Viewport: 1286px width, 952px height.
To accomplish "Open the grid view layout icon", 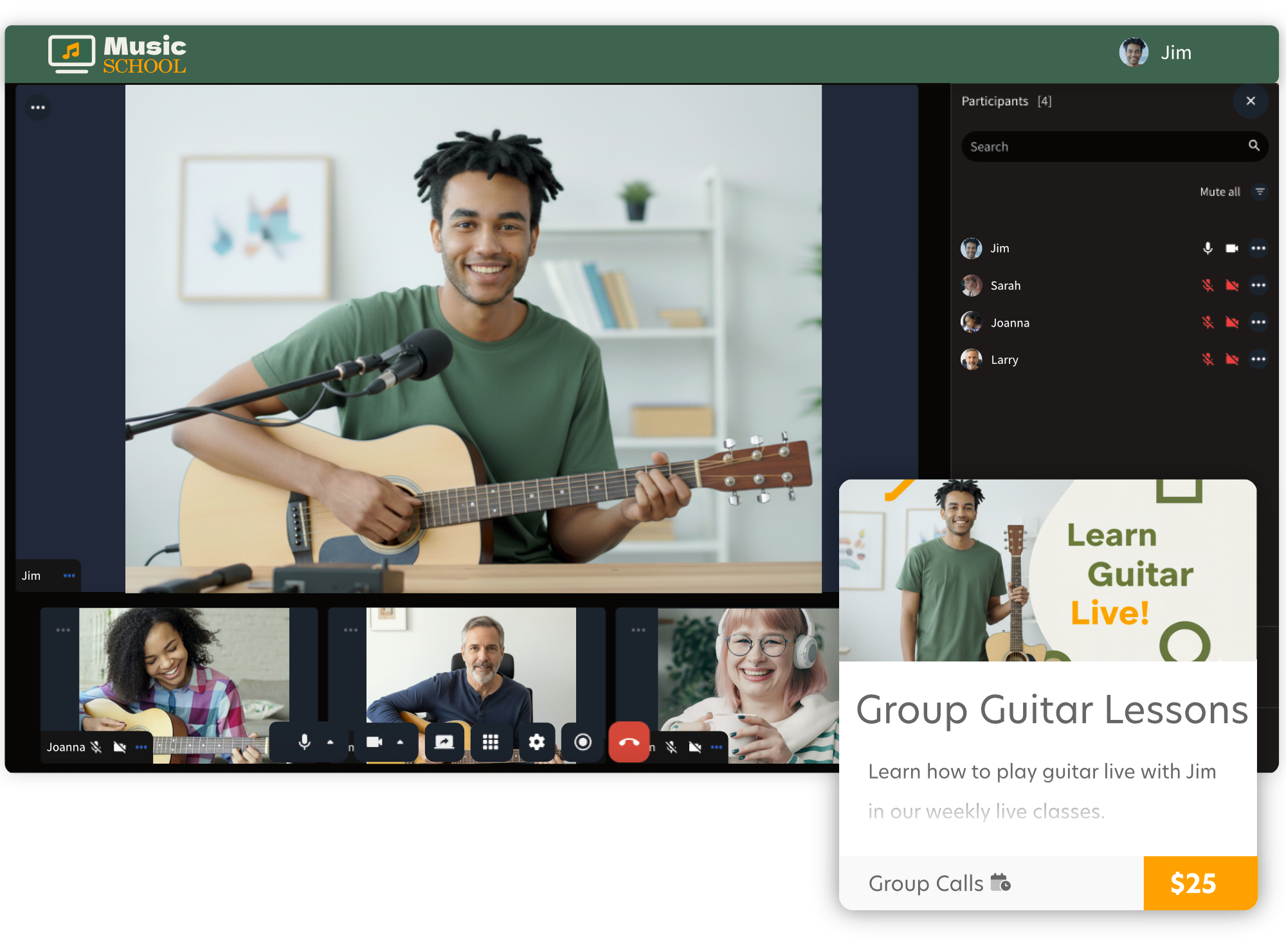I will pos(491,742).
